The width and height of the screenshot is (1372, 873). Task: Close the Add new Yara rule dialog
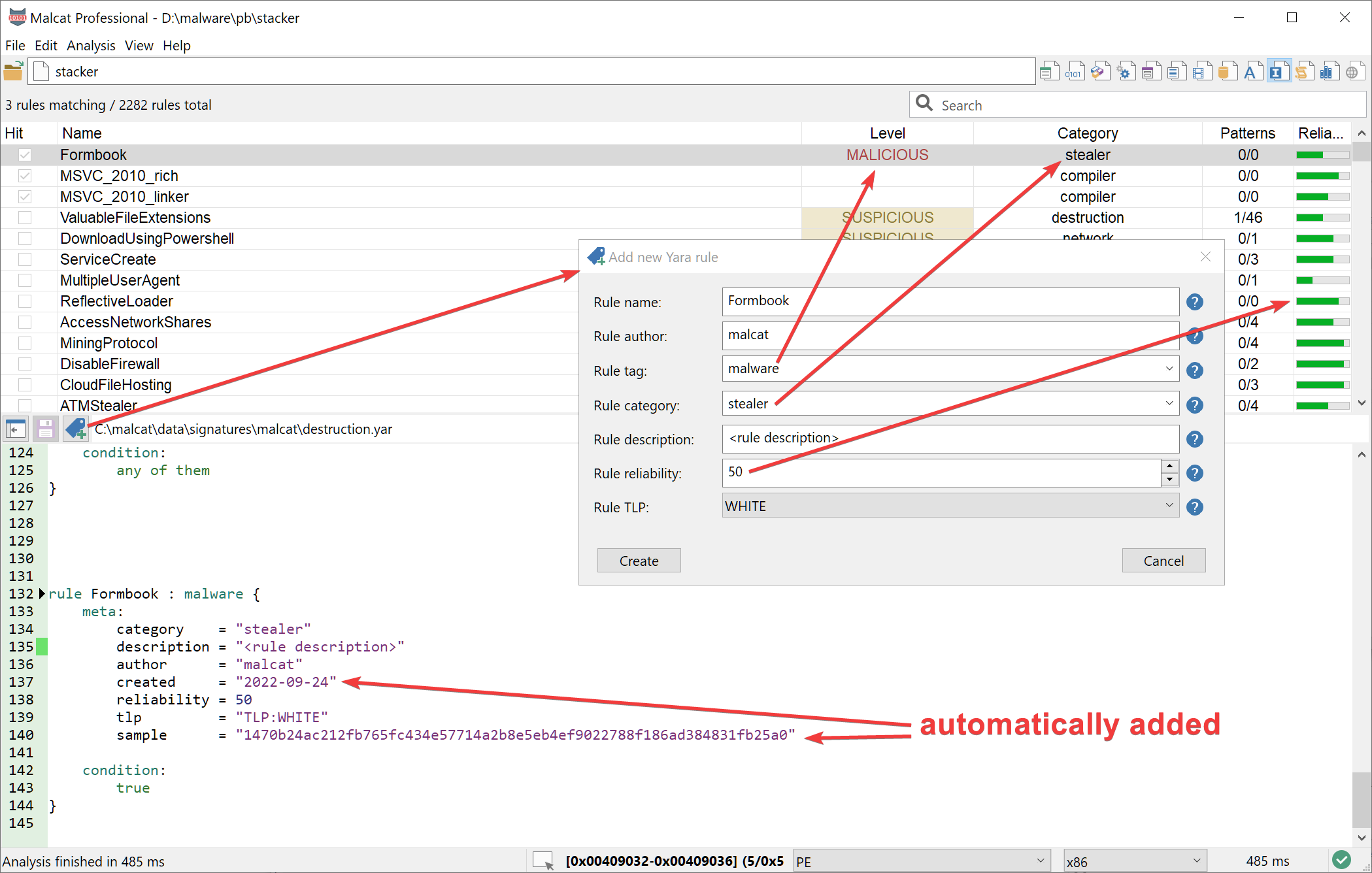pos(1205,257)
